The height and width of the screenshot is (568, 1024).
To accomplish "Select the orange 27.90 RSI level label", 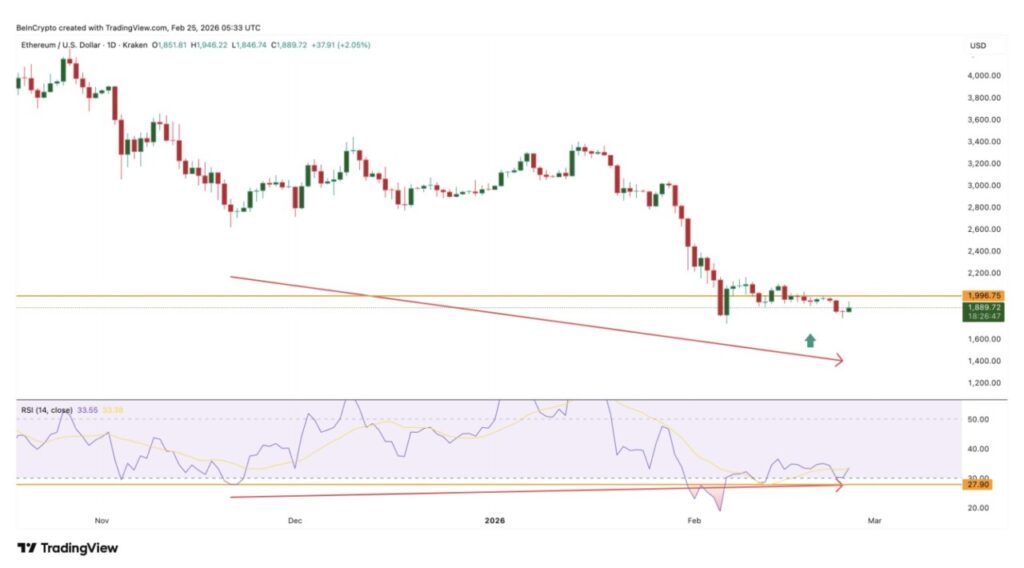I will point(979,485).
